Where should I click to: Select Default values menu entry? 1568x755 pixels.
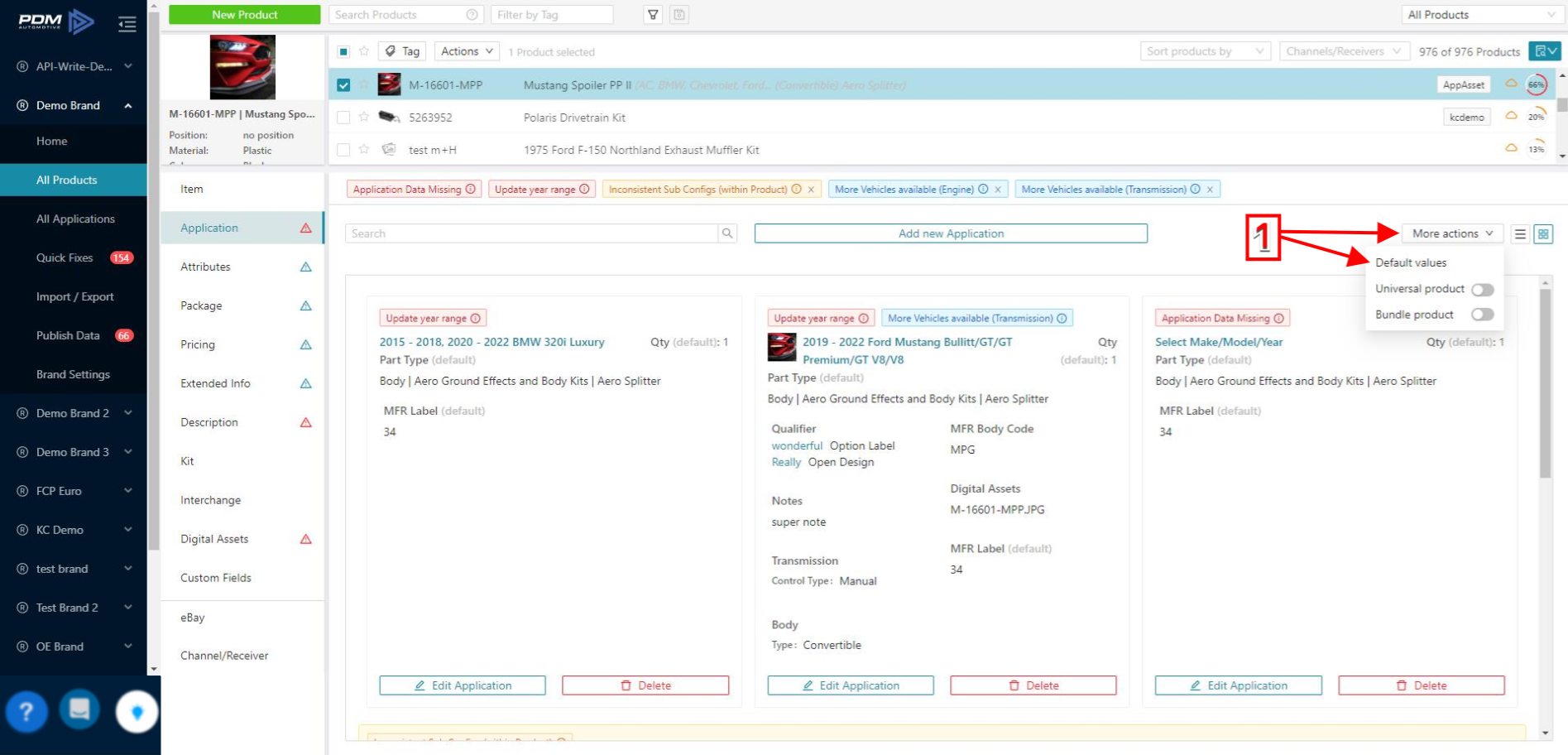pos(1411,262)
